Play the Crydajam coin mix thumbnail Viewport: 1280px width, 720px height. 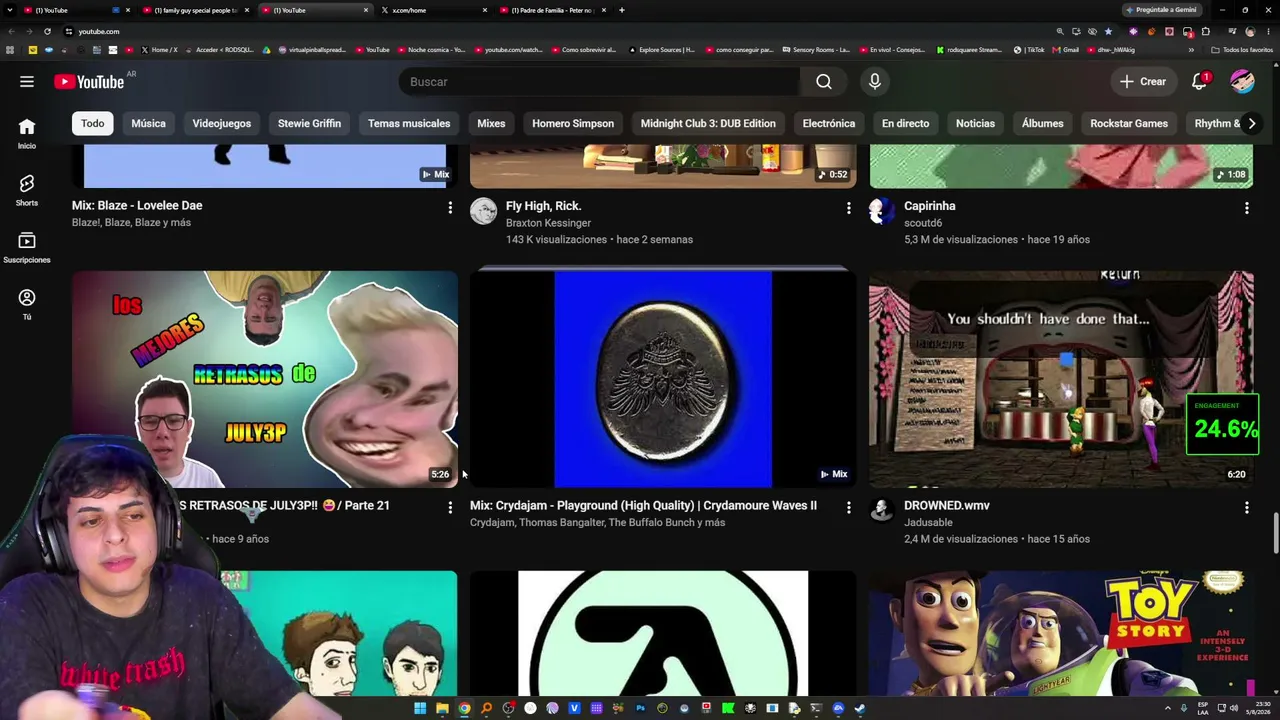[x=663, y=379]
